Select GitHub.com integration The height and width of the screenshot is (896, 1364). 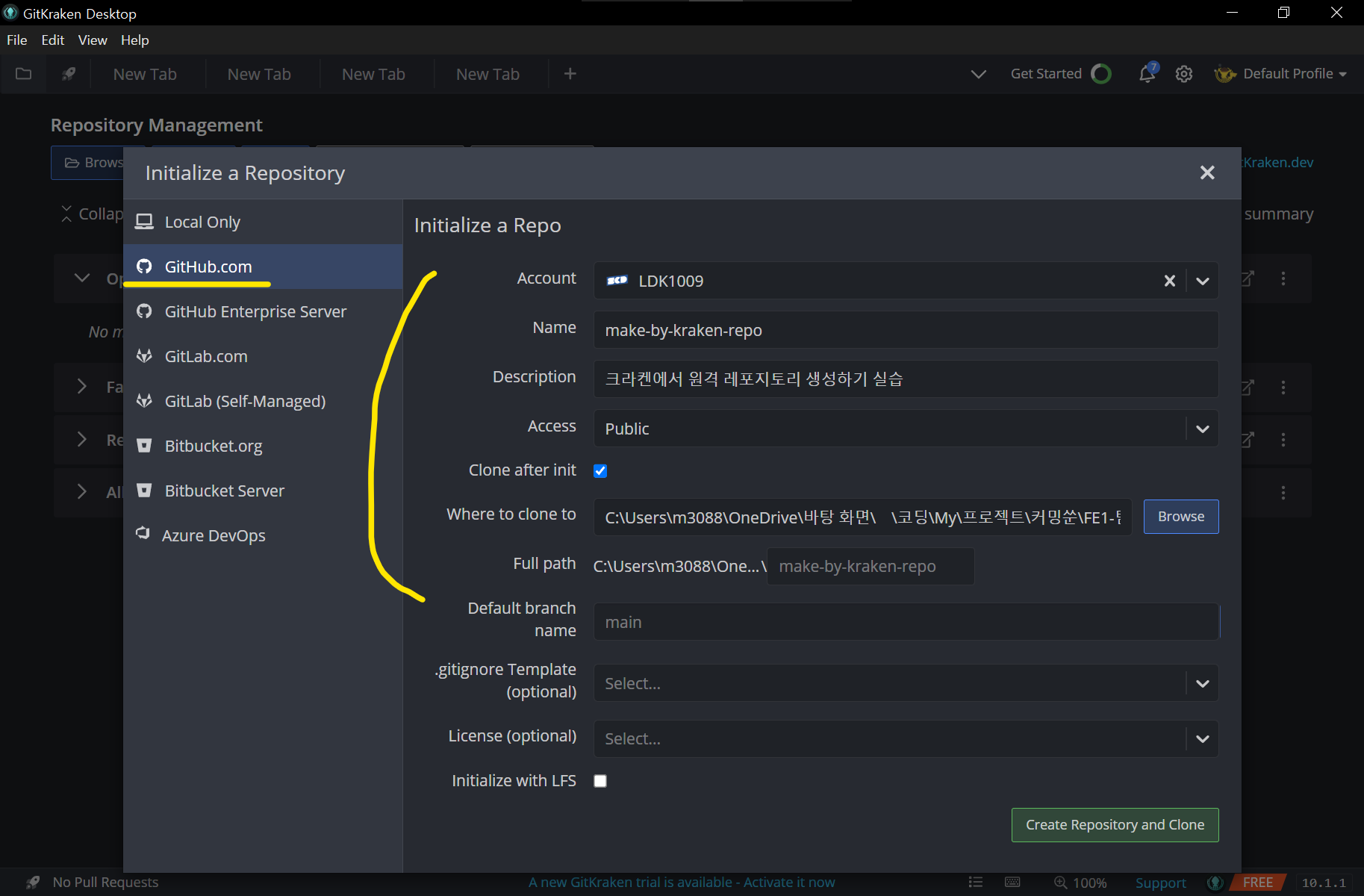pos(263,267)
